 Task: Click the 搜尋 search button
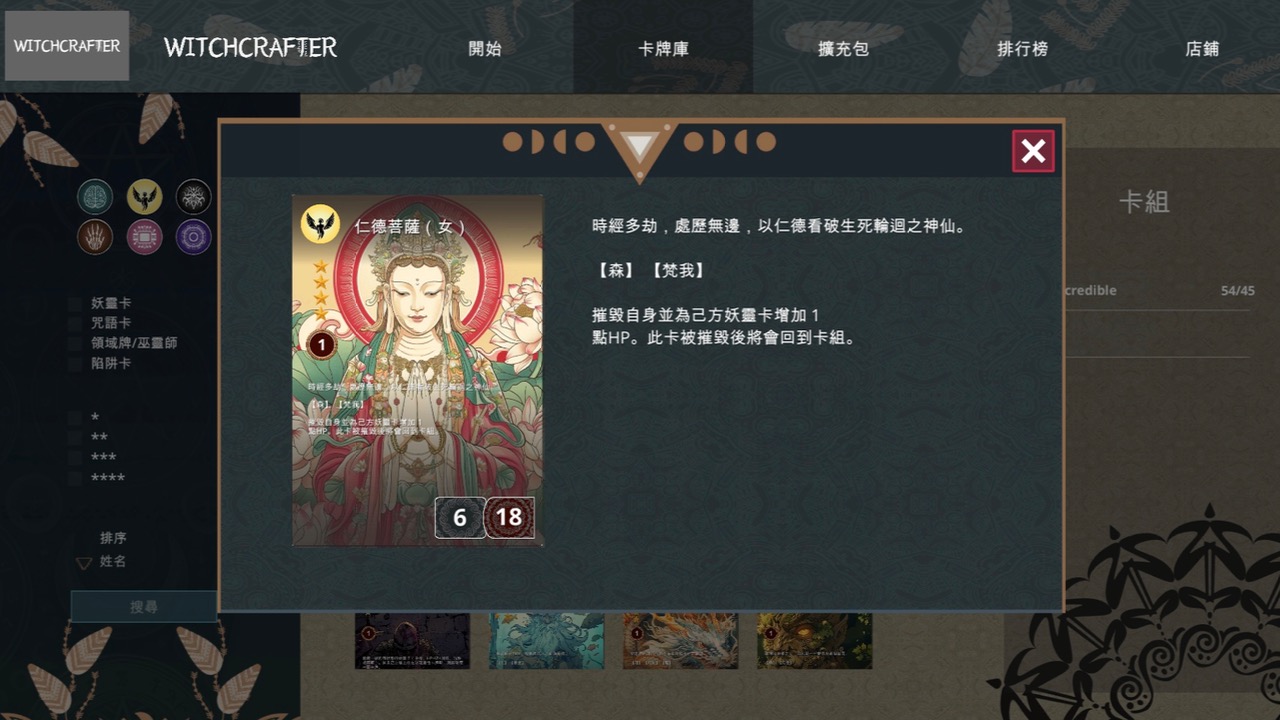[144, 607]
